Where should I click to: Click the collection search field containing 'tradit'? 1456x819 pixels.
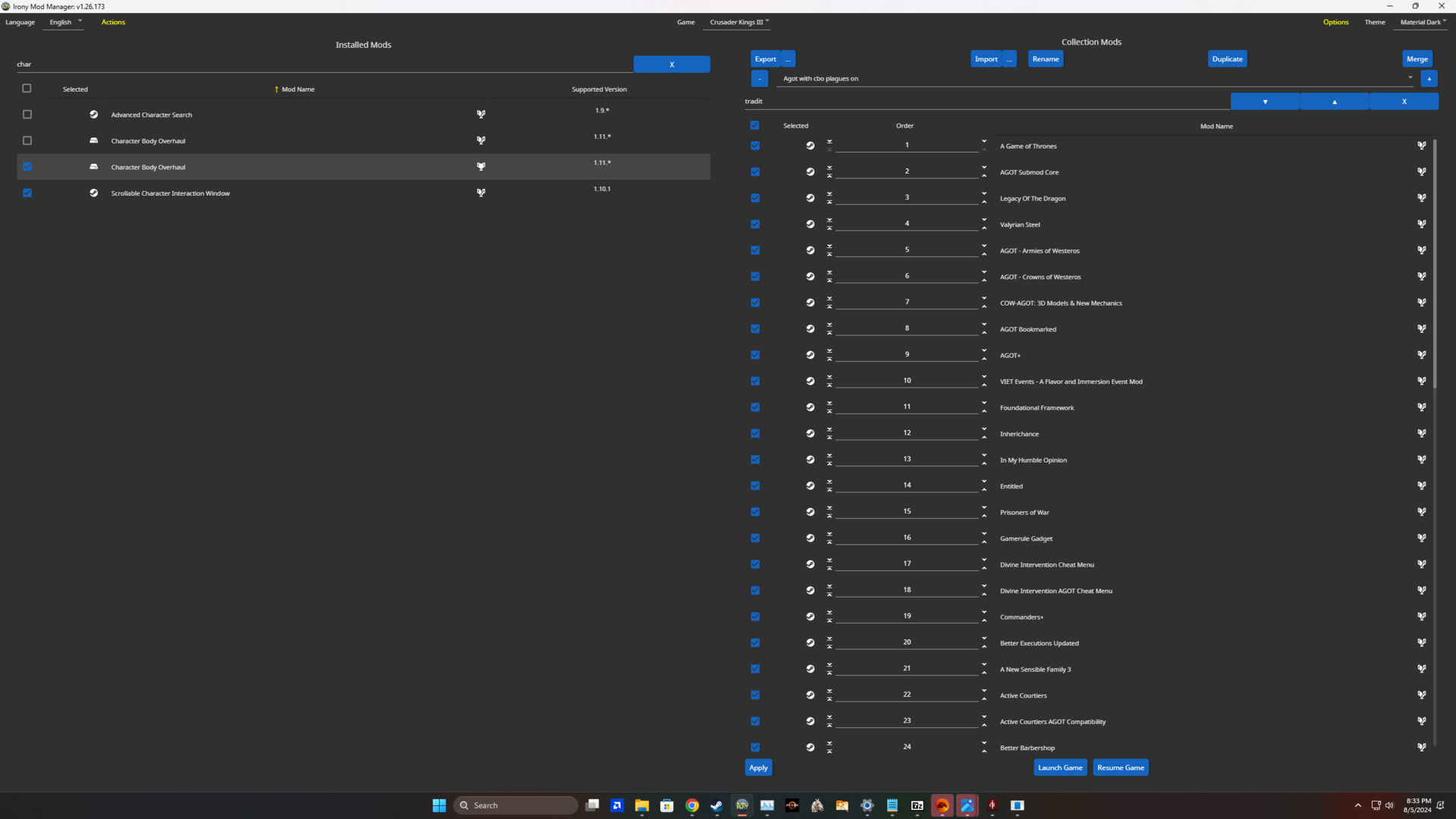(x=987, y=101)
